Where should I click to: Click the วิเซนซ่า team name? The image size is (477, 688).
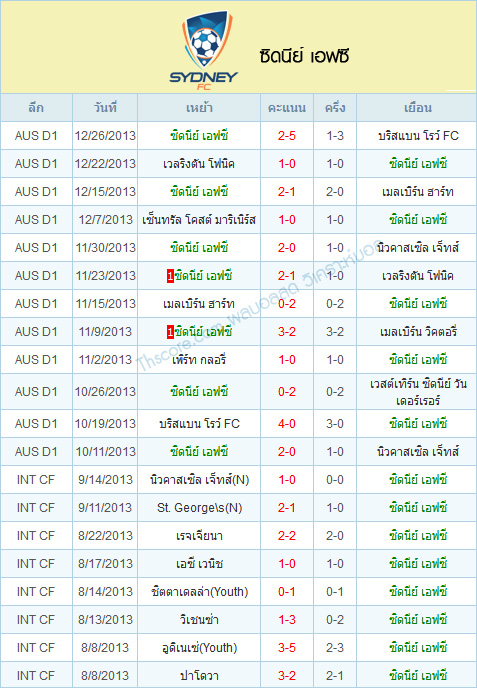(x=199, y=620)
